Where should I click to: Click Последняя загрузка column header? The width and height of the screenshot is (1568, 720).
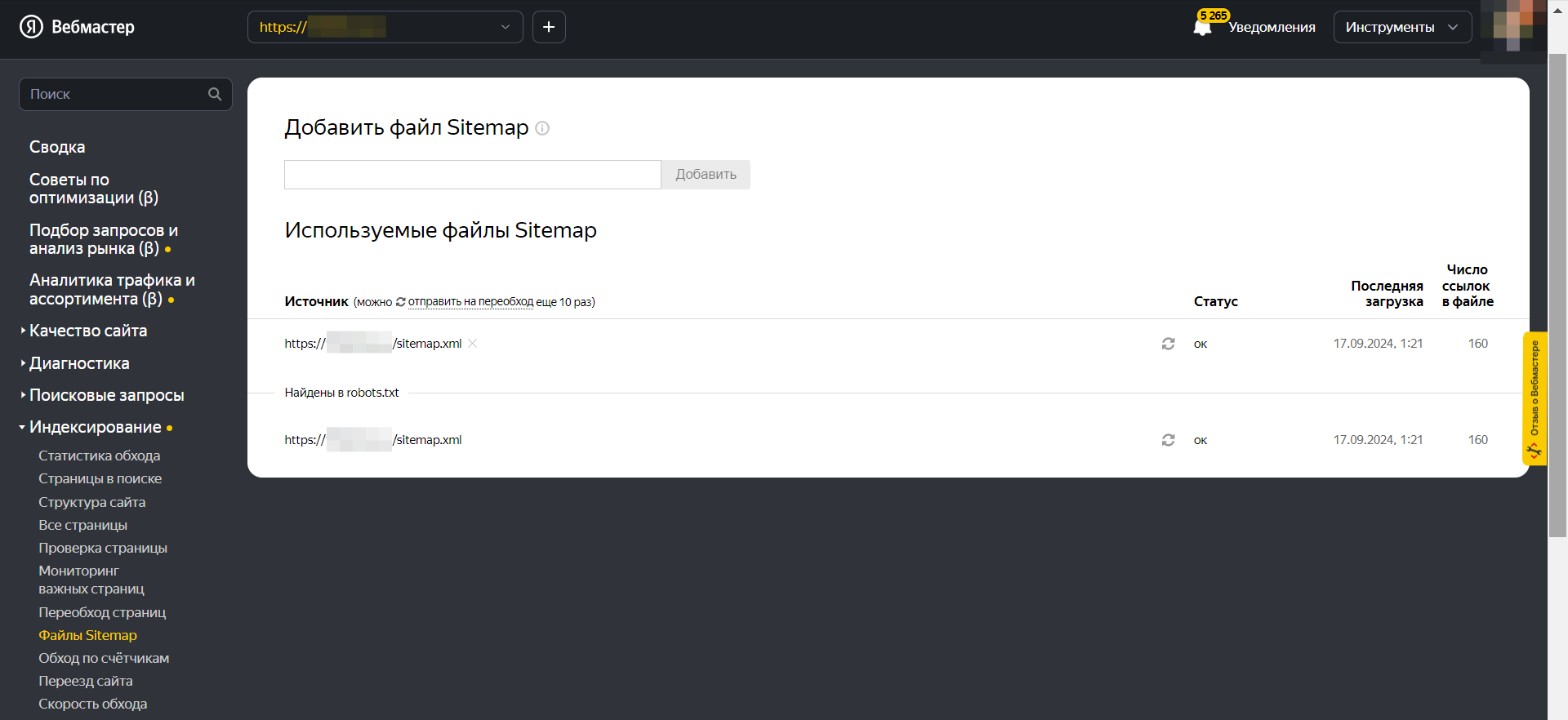pos(1387,294)
